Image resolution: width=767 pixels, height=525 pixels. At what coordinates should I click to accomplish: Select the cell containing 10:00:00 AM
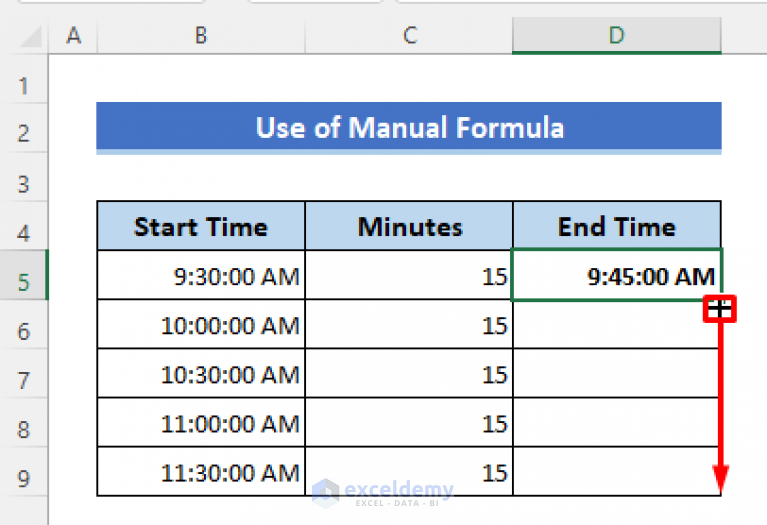tap(201, 325)
